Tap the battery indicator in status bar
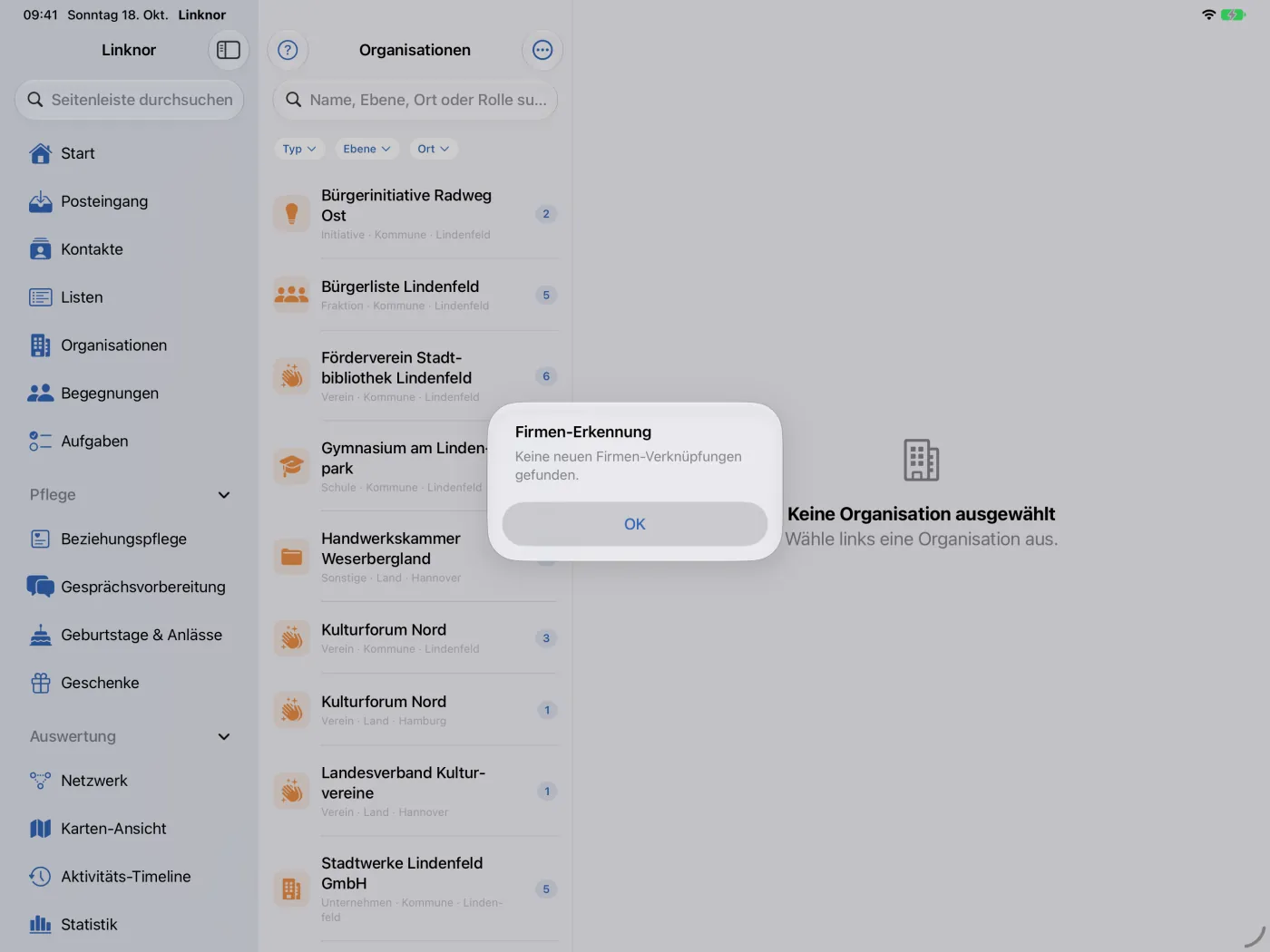The width and height of the screenshot is (1270, 952). click(1233, 15)
